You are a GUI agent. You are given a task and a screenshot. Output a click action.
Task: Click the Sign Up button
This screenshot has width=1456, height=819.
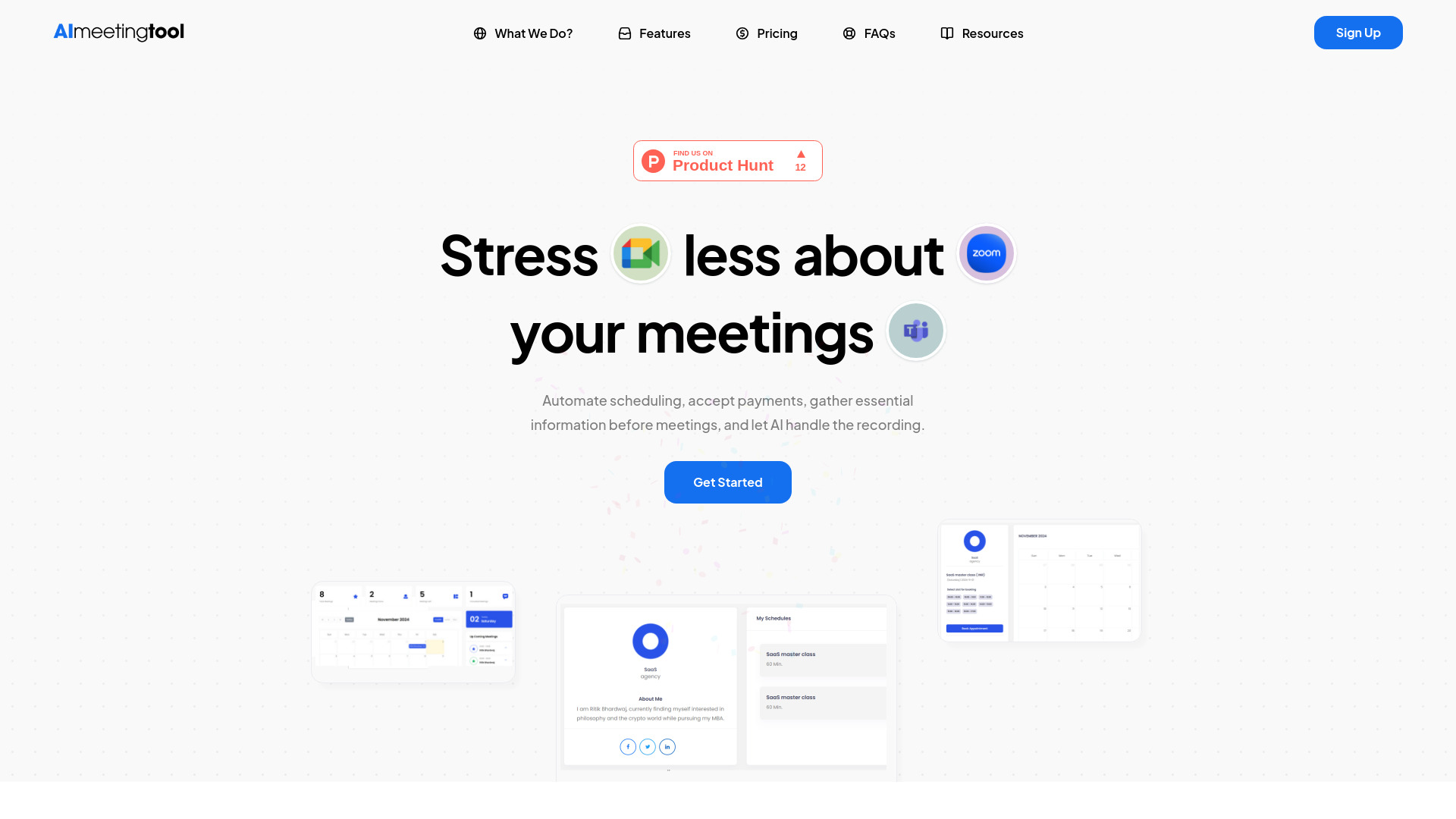tap(1358, 32)
